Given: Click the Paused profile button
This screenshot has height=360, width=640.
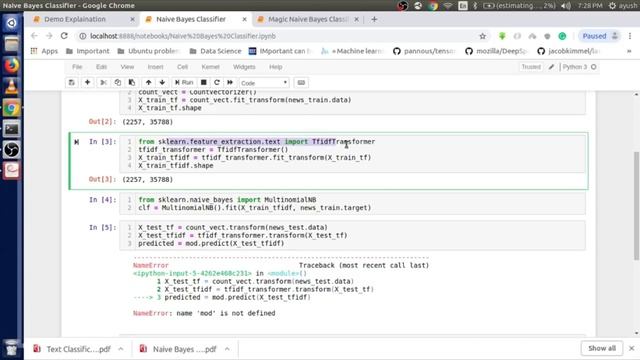Looking at the screenshot, I should pyautogui.click(x=599, y=36).
